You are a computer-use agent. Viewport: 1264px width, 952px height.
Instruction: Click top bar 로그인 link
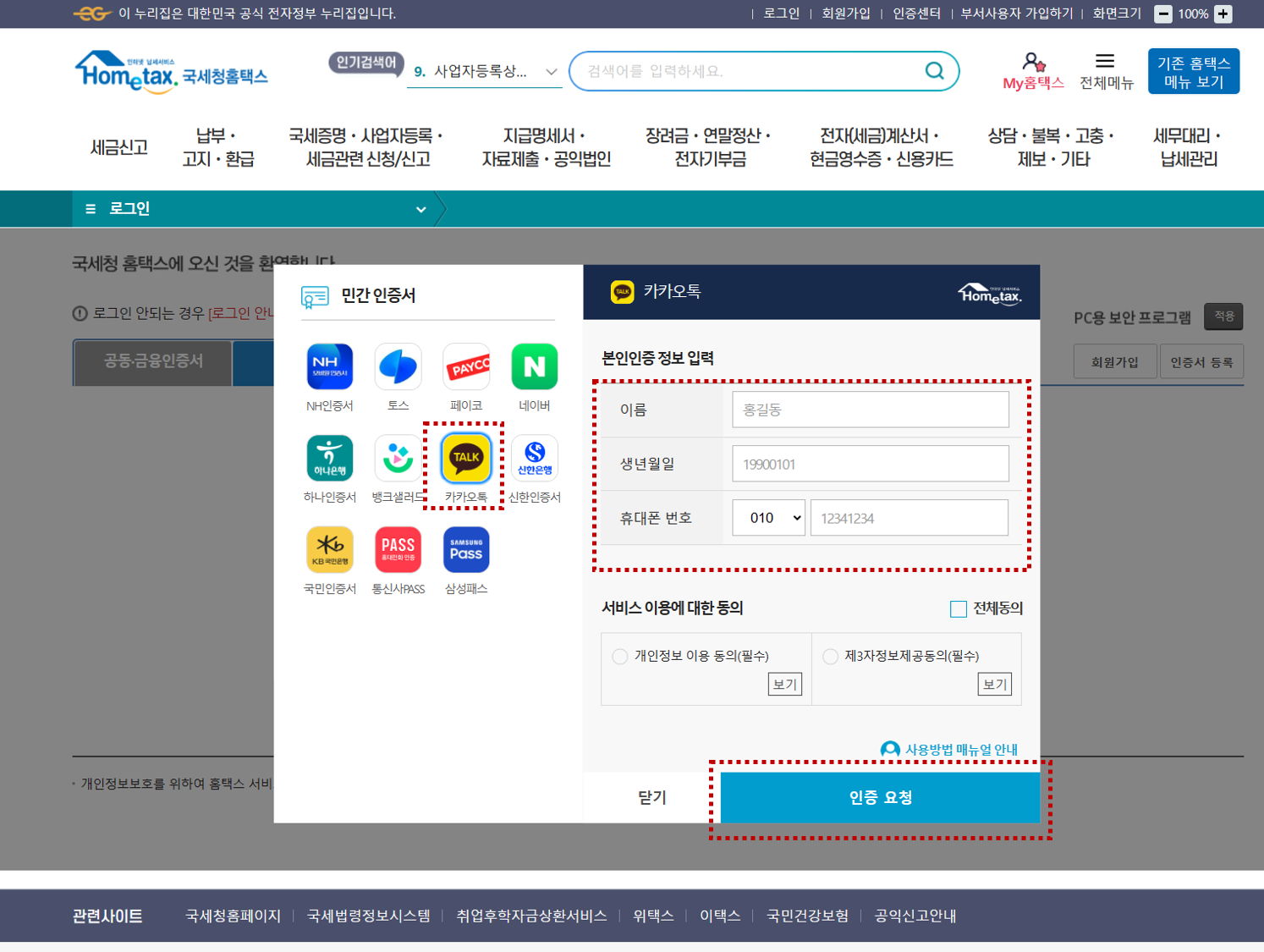pyautogui.click(x=781, y=14)
